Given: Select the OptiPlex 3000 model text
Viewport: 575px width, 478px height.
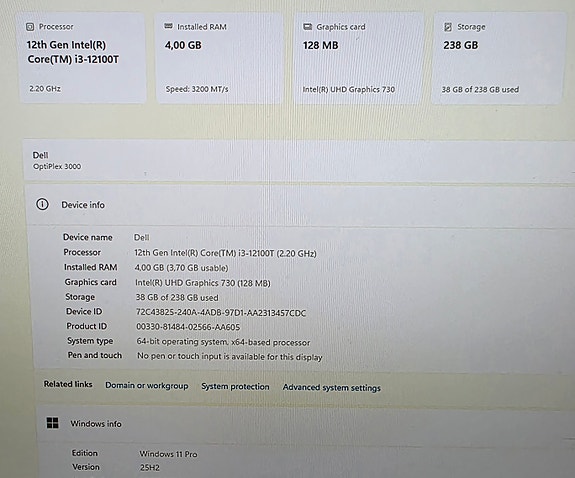Looking at the screenshot, I should 57,167.
